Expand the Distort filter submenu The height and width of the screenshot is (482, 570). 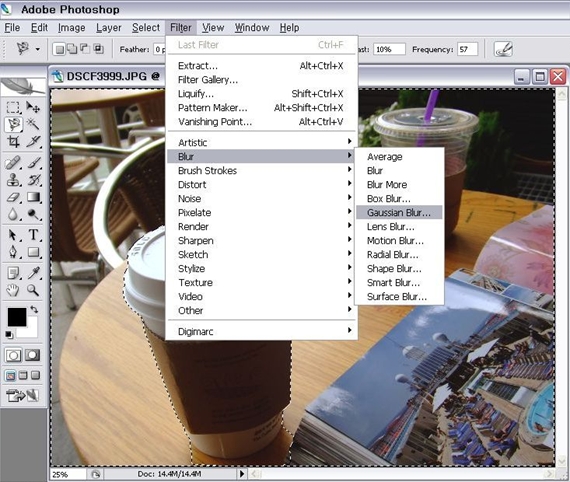click(261, 184)
